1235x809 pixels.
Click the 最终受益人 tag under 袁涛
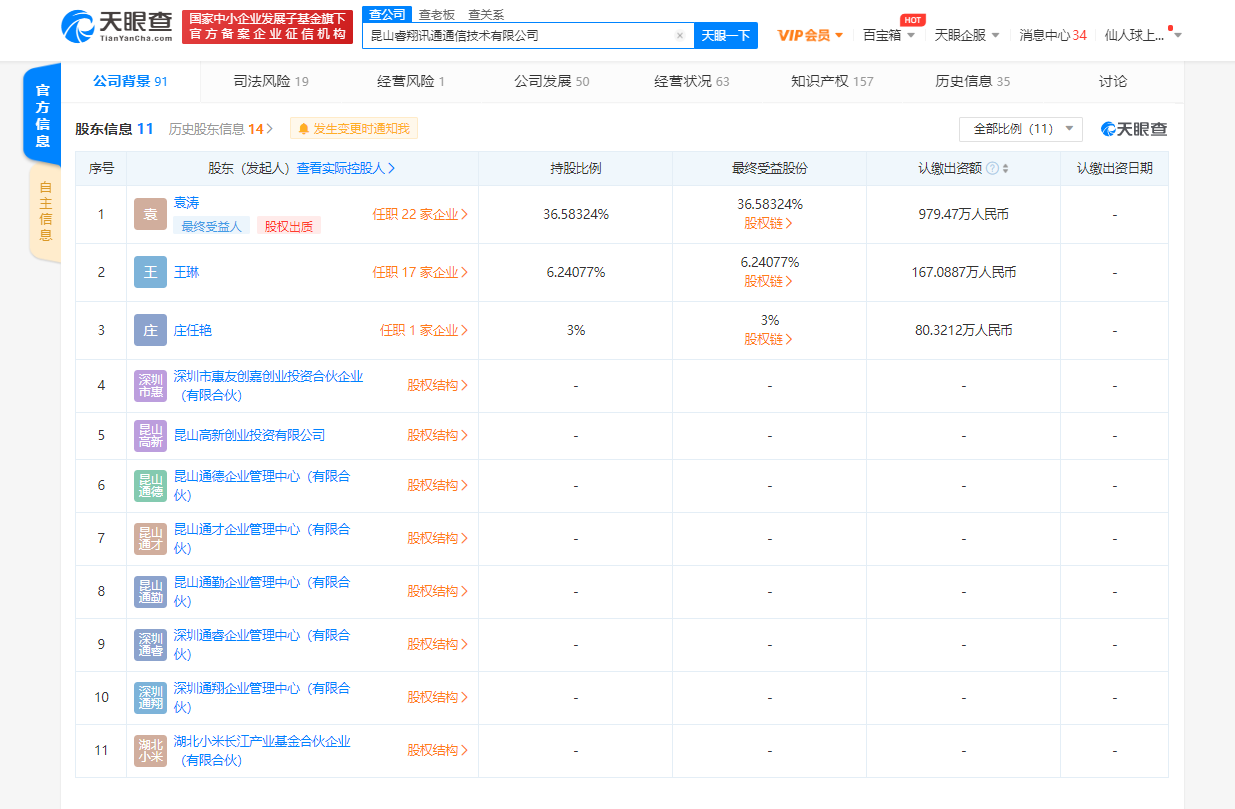212,226
